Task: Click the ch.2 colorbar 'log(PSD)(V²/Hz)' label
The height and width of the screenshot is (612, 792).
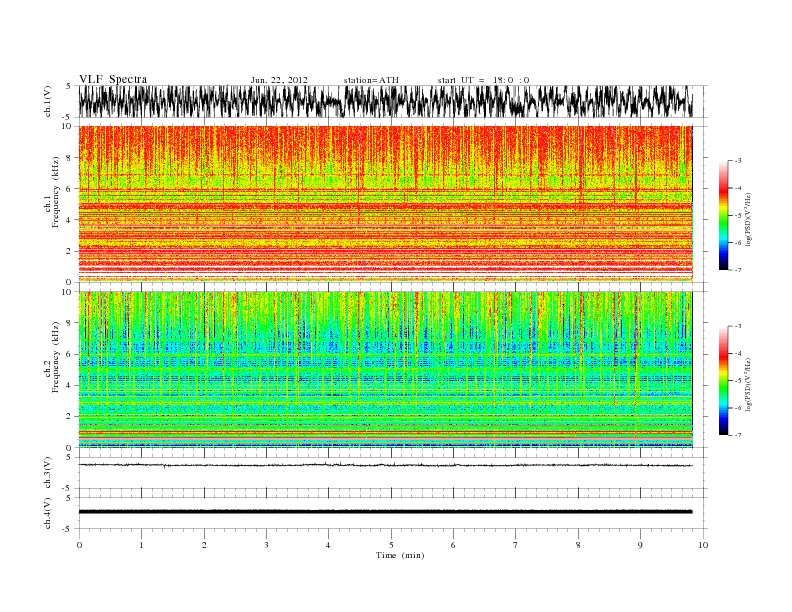Action: (748, 384)
